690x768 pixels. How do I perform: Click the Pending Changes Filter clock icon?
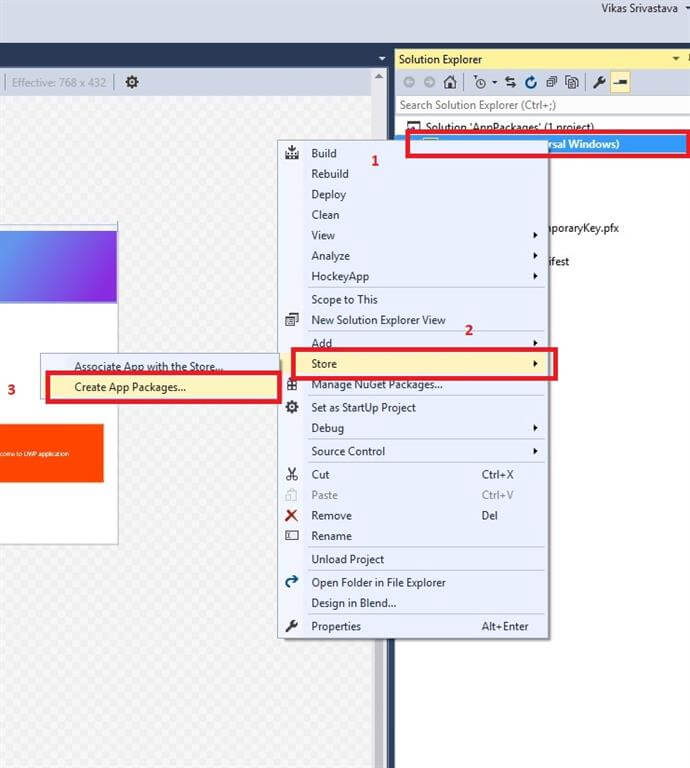pyautogui.click(x=479, y=82)
